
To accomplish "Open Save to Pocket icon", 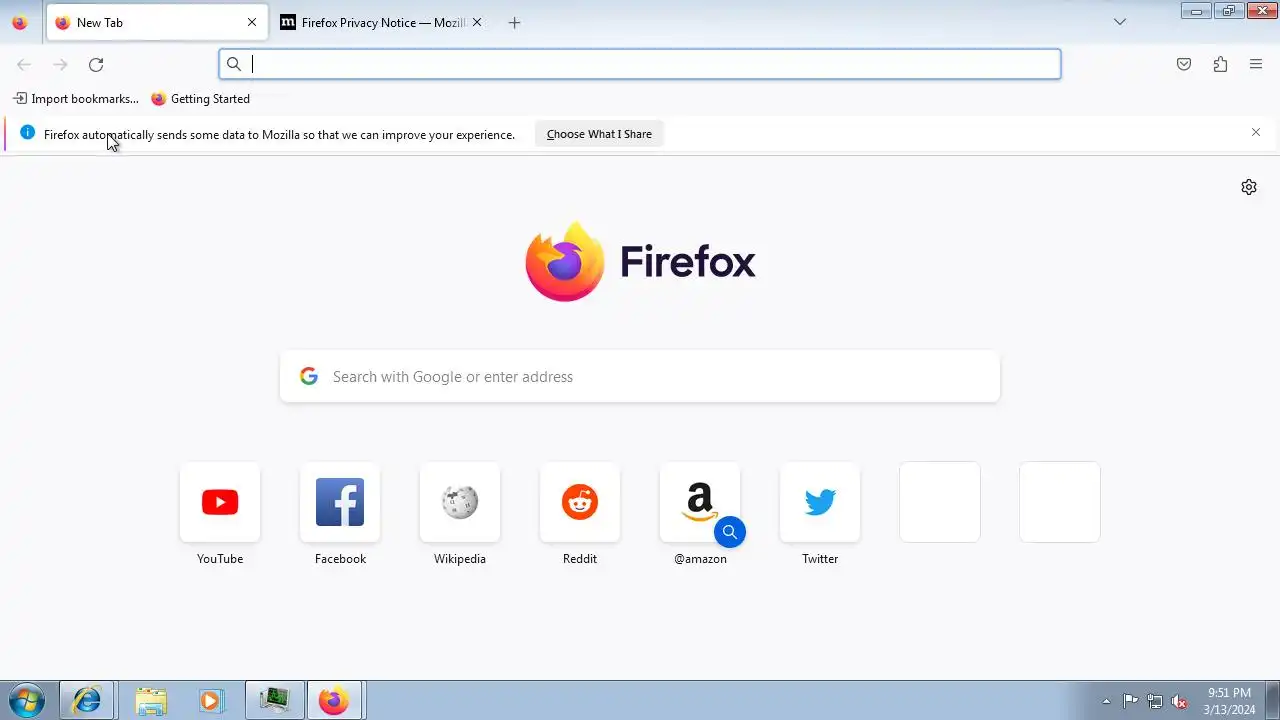I will [1184, 64].
